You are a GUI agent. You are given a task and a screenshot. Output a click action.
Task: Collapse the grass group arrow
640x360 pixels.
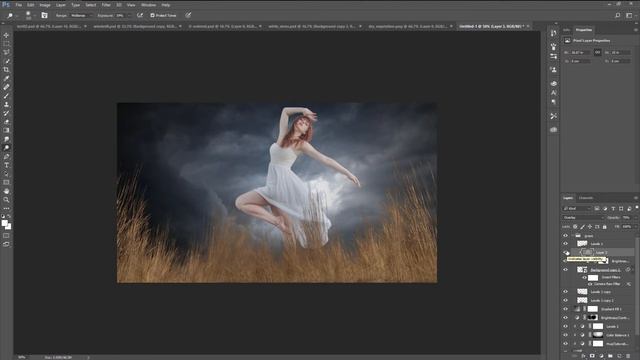pos(572,236)
